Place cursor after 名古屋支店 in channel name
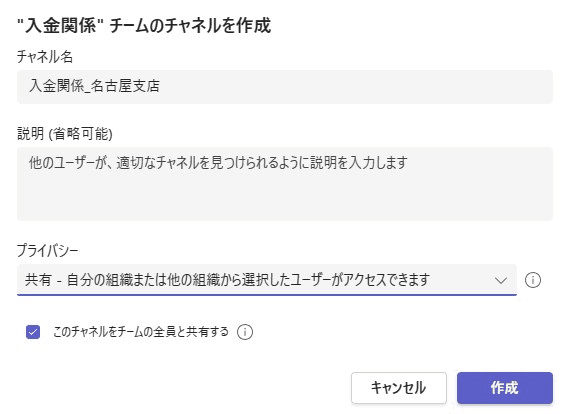Screen dimensions: 570x414 pyautogui.click(x=161, y=87)
